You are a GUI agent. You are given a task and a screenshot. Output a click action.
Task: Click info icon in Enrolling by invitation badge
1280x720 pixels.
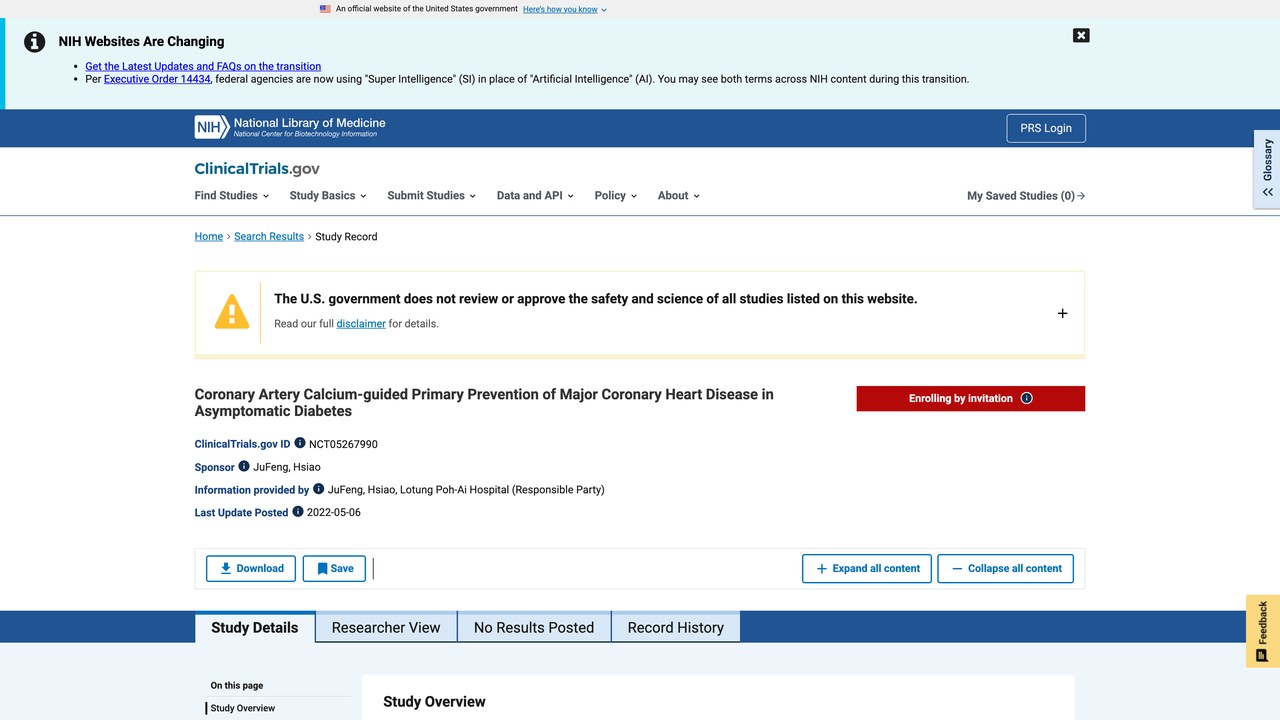point(1026,398)
